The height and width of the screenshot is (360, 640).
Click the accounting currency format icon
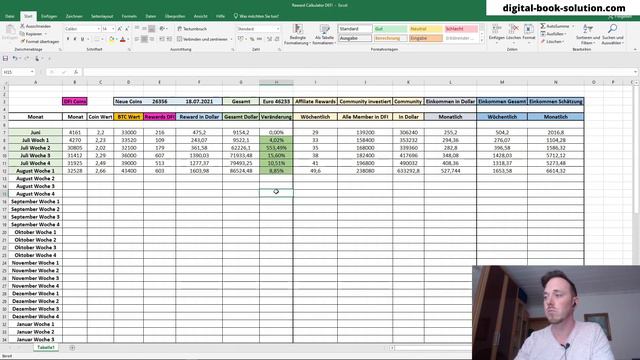[241, 39]
